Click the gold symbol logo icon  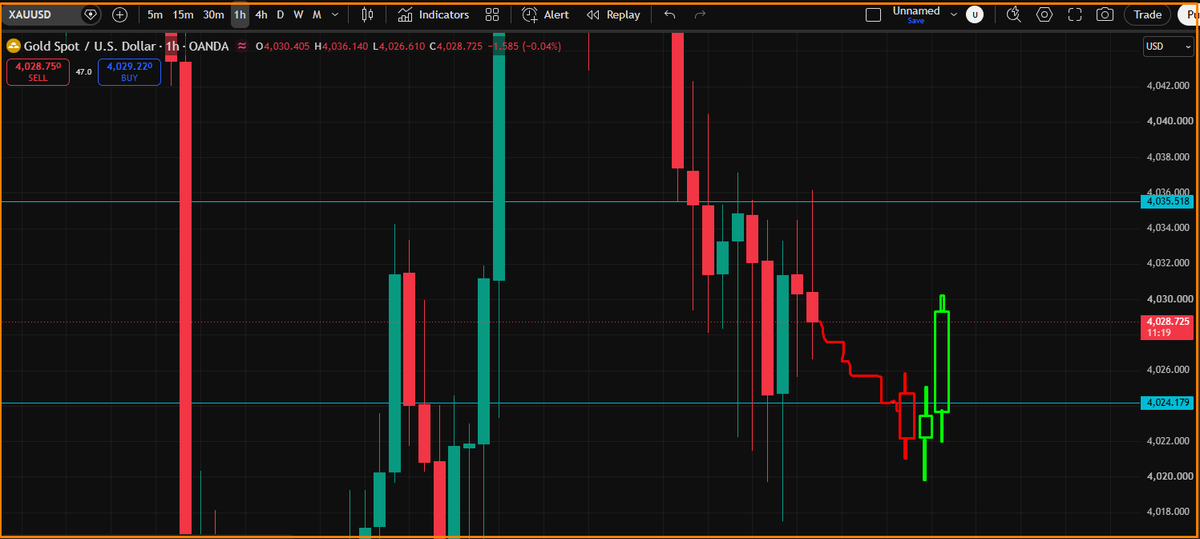point(13,47)
